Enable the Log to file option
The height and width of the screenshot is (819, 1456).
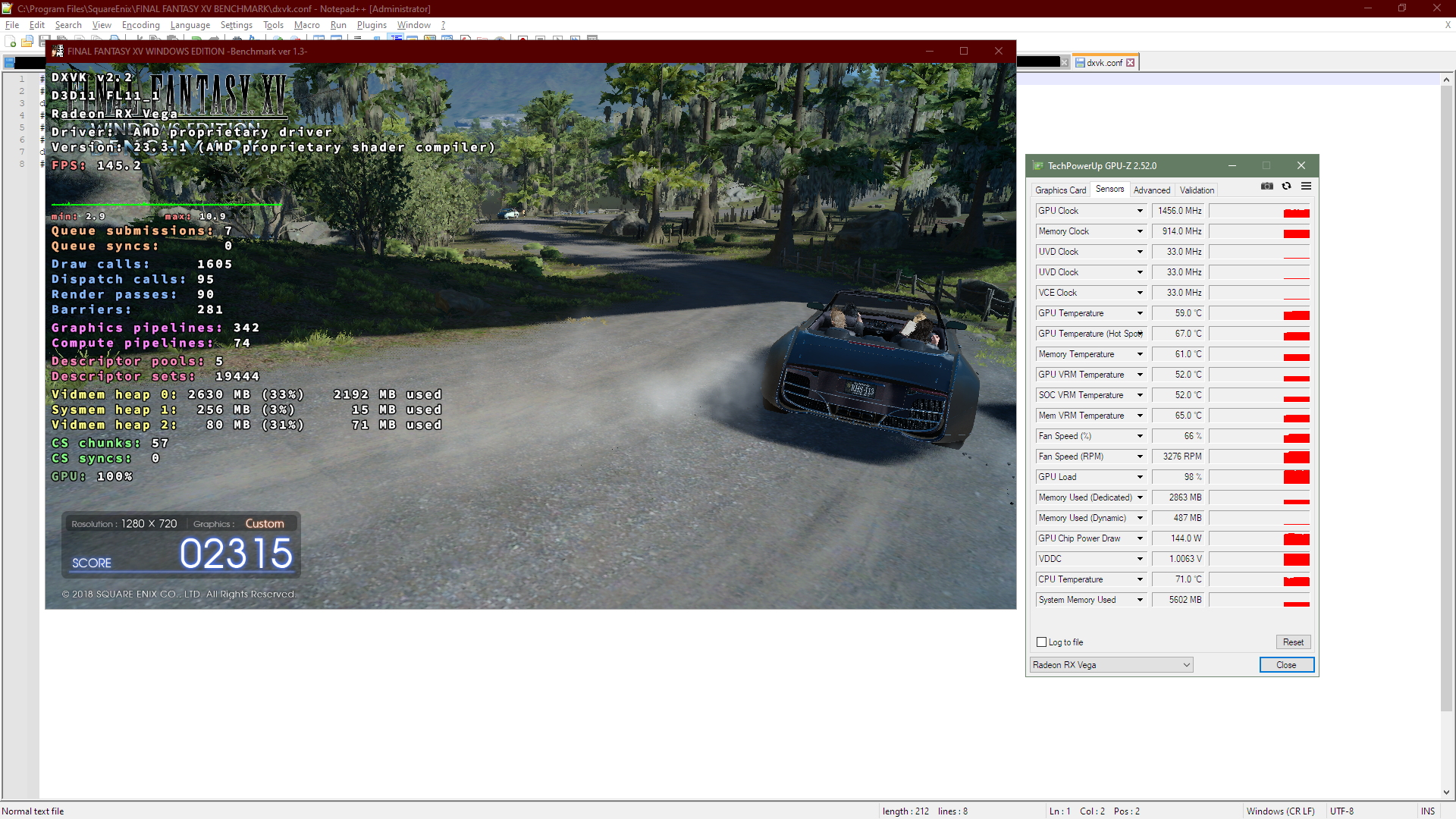point(1042,642)
